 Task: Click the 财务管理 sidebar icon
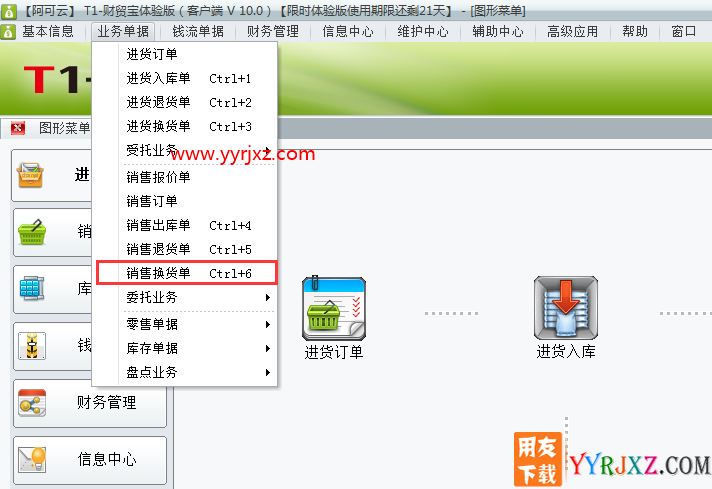pos(32,403)
